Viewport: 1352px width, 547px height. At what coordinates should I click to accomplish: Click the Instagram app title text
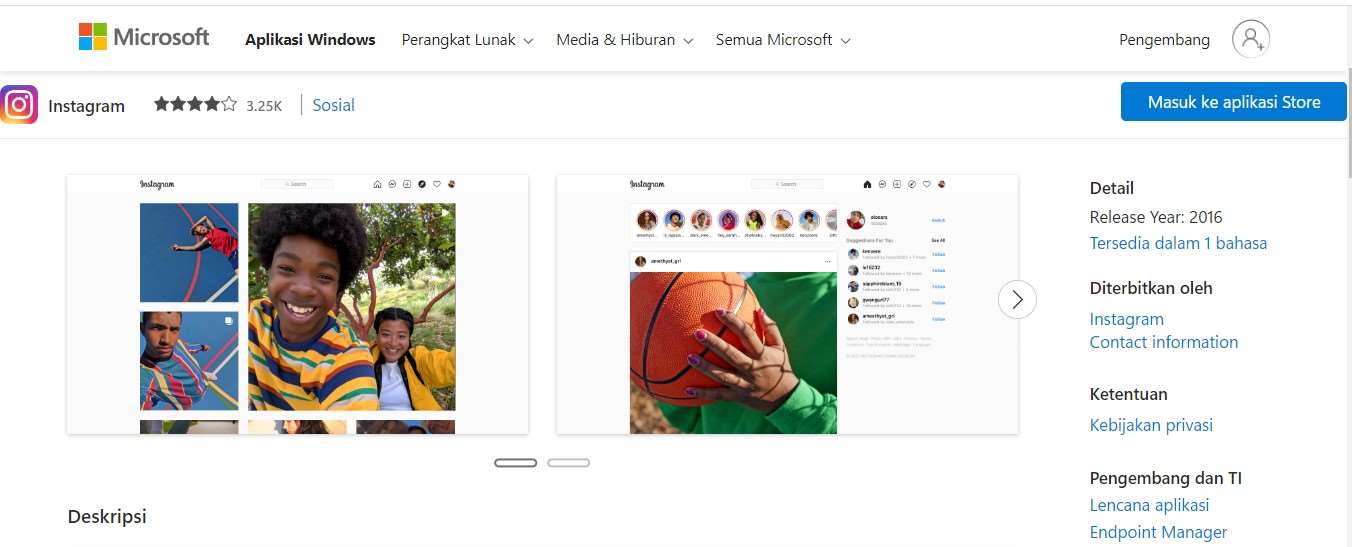[x=86, y=106]
